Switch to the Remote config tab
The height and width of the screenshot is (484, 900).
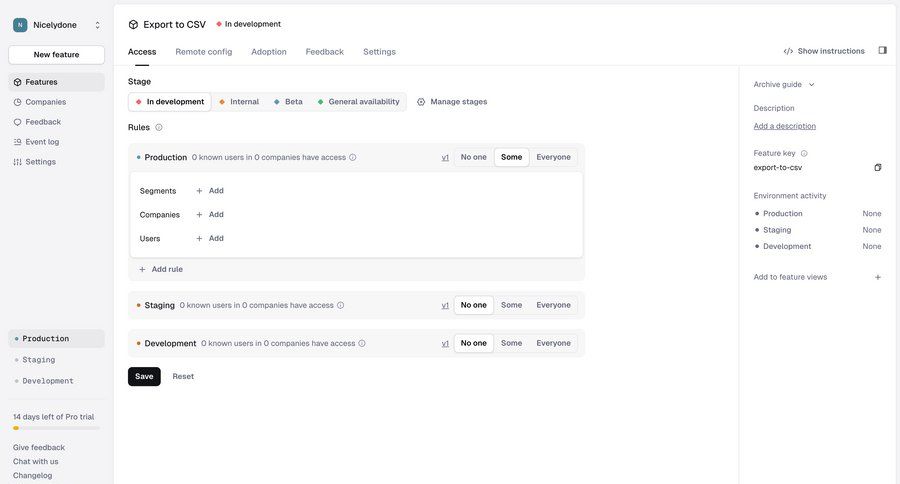[204, 52]
